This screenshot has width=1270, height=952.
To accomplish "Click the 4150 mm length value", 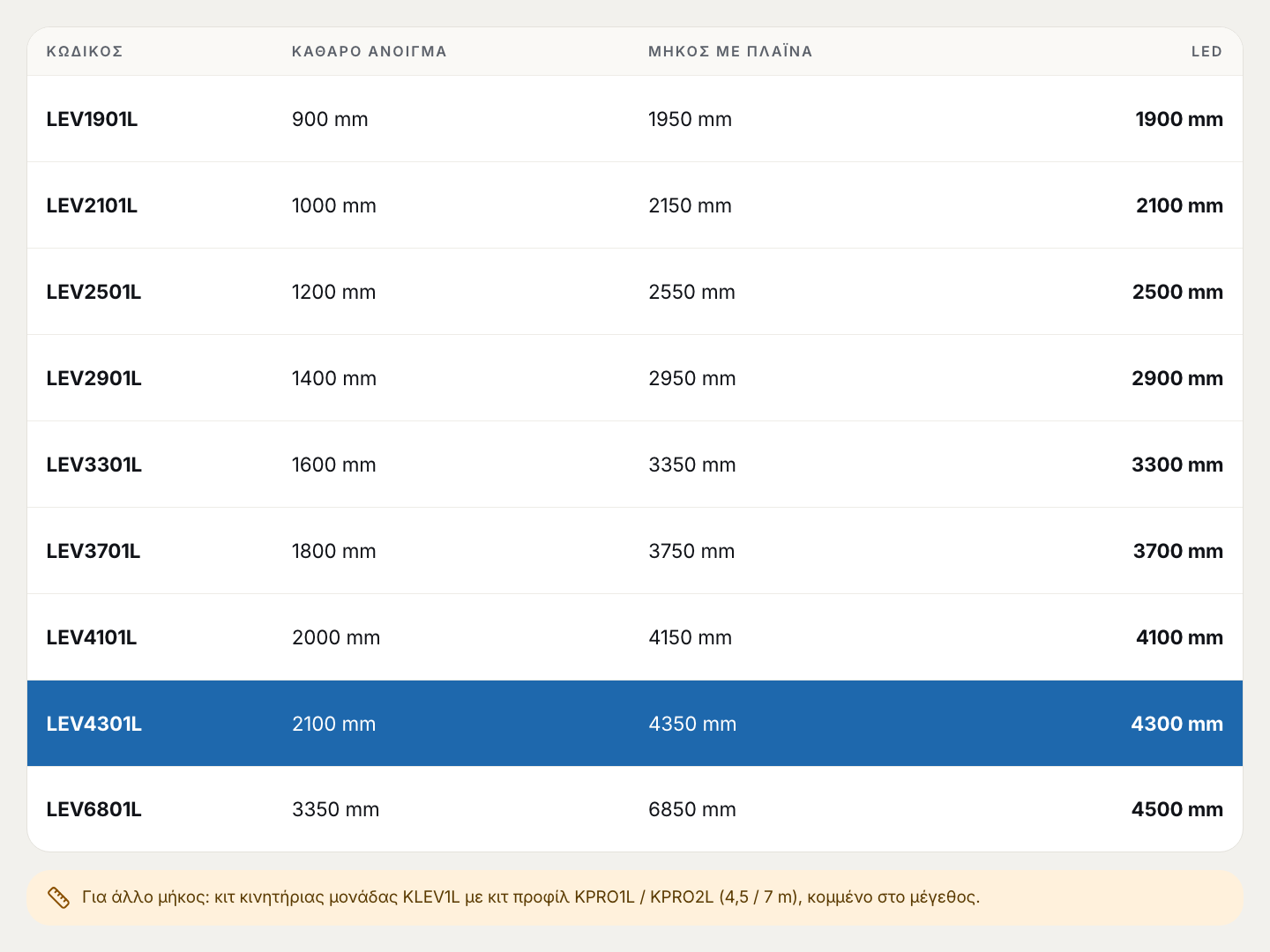I will (691, 637).
